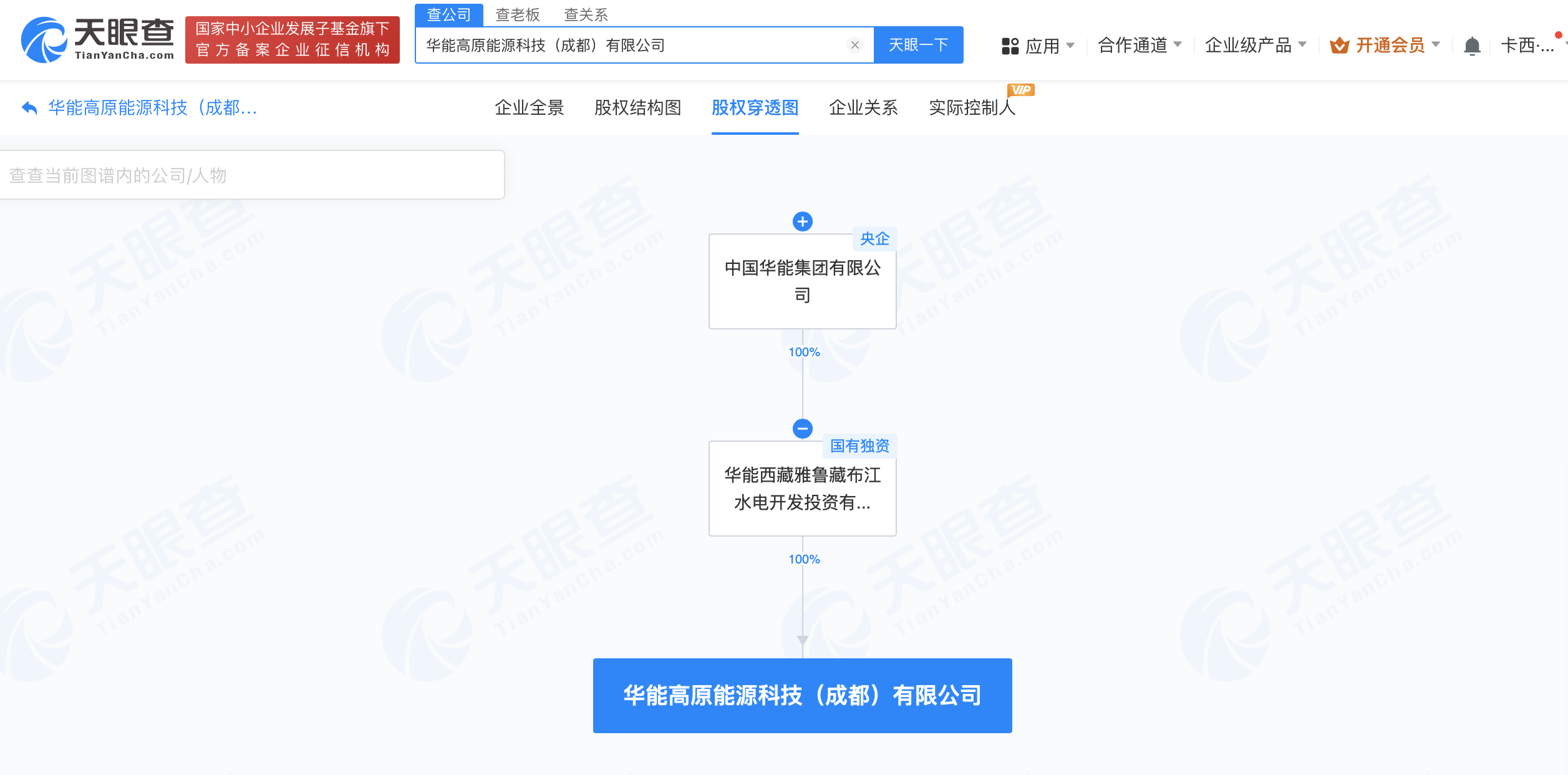Clear the search box using the X icon
The image size is (1568, 775).
[x=854, y=44]
